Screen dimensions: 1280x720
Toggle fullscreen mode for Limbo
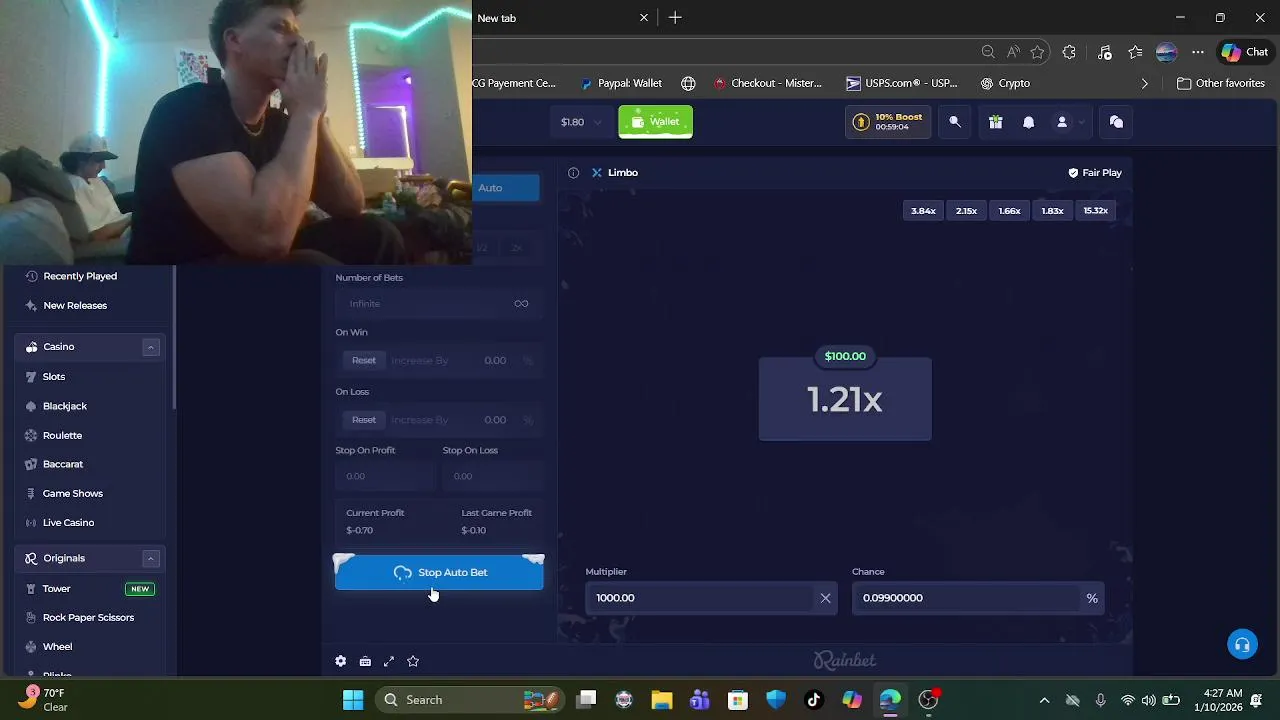point(389,661)
